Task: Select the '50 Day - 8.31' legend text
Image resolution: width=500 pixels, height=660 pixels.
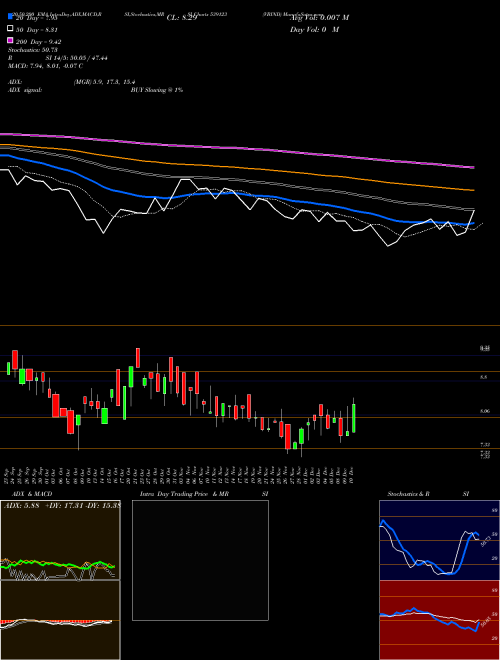Action: 37,30
